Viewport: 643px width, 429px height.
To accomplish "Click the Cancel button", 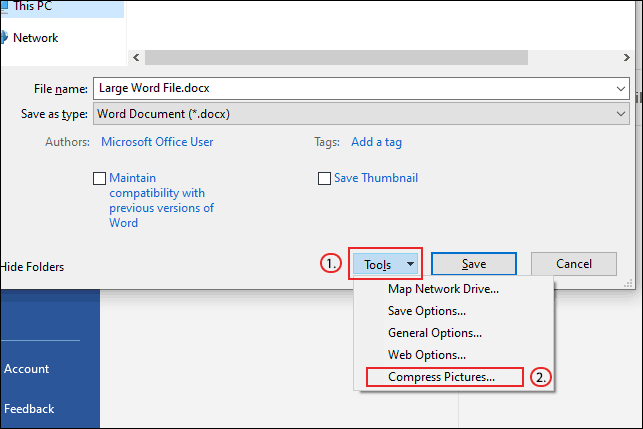I will coord(573,264).
